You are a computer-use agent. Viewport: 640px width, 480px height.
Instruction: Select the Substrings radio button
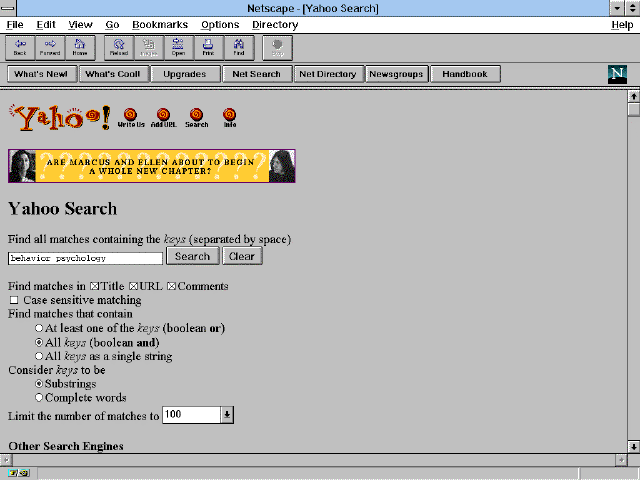point(39,384)
